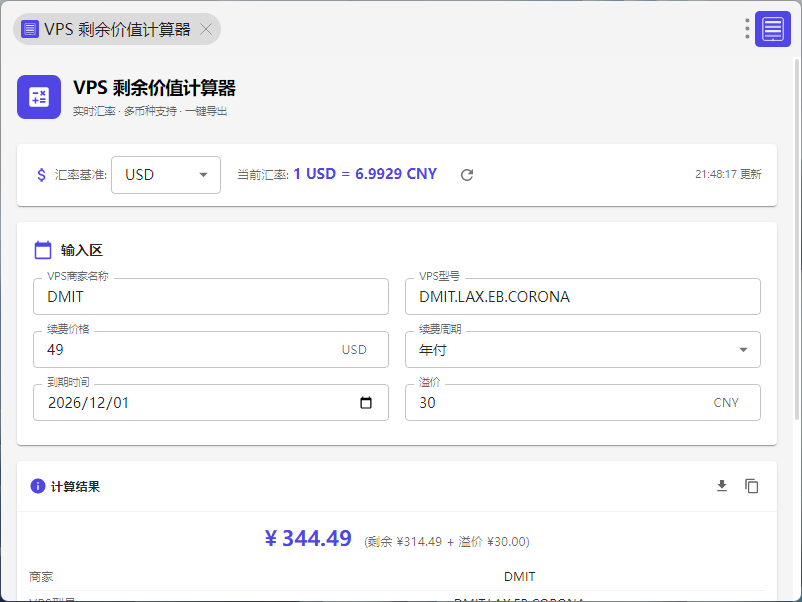This screenshot has width=802, height=602.
Task: Copy the calculation results
Action: pyautogui.click(x=752, y=486)
